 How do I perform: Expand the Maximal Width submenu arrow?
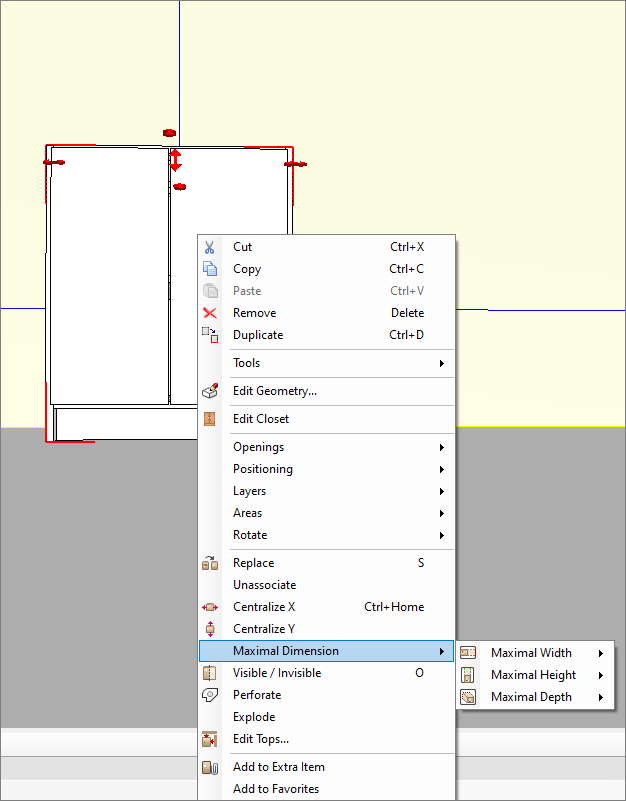pos(601,653)
